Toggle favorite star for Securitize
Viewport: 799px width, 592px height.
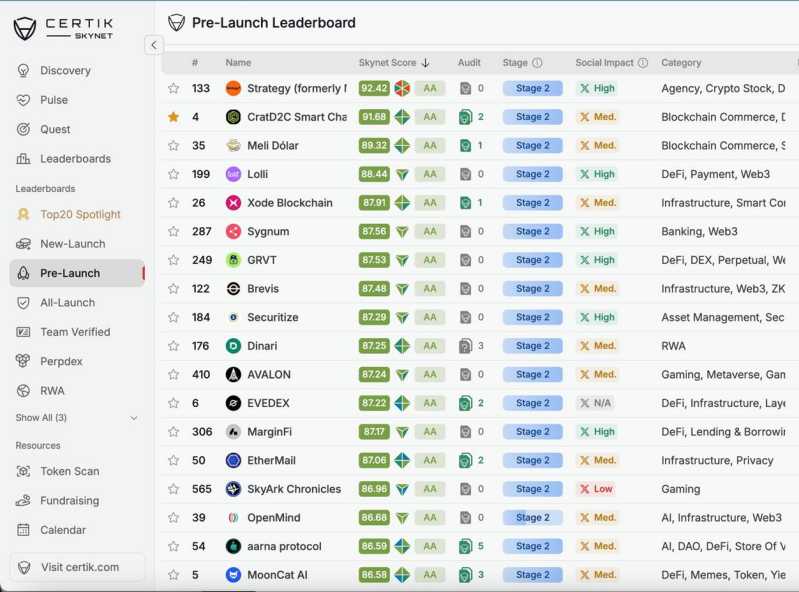coord(174,317)
